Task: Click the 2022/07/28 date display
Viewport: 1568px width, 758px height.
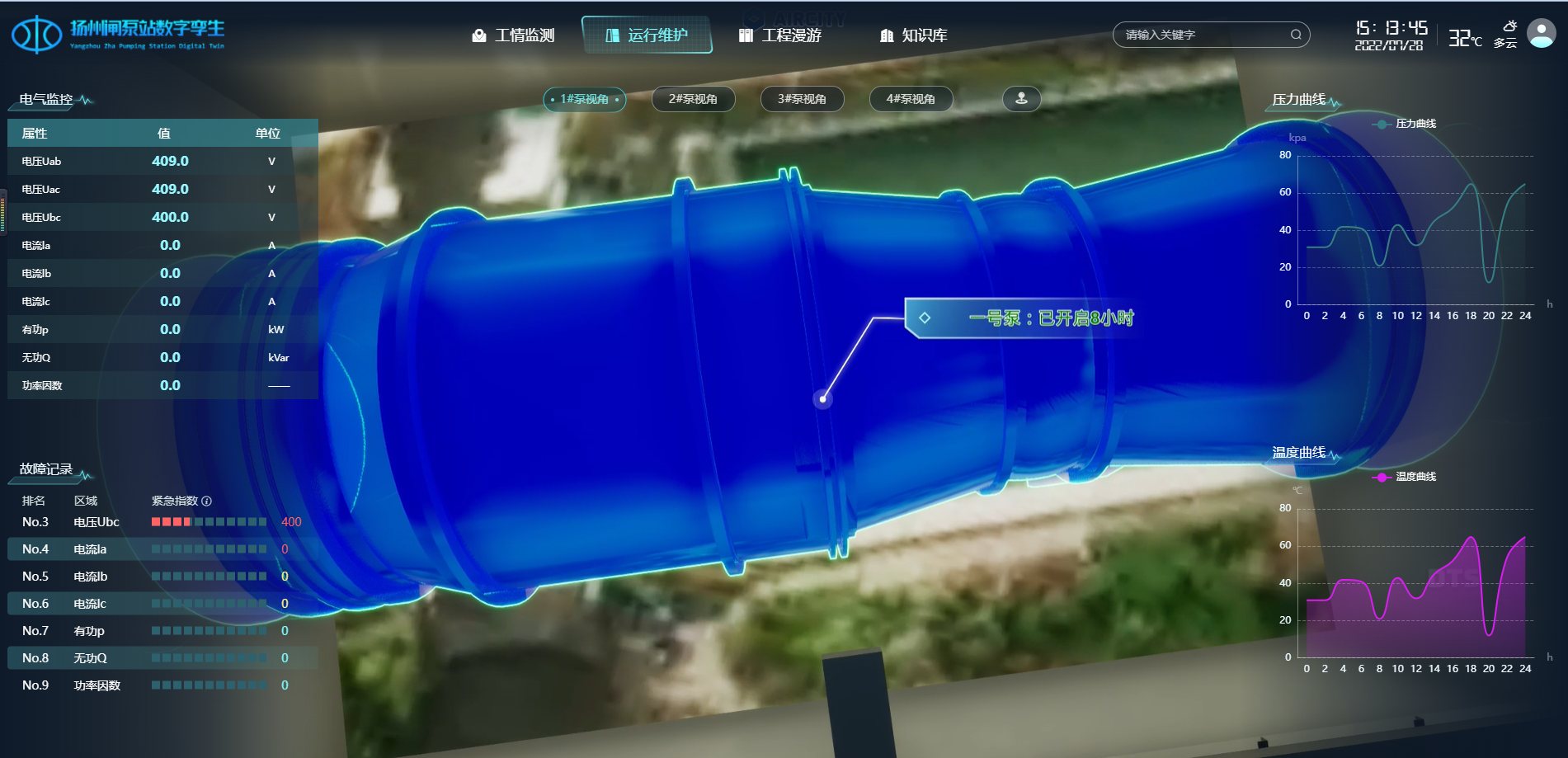Action: point(1389,46)
